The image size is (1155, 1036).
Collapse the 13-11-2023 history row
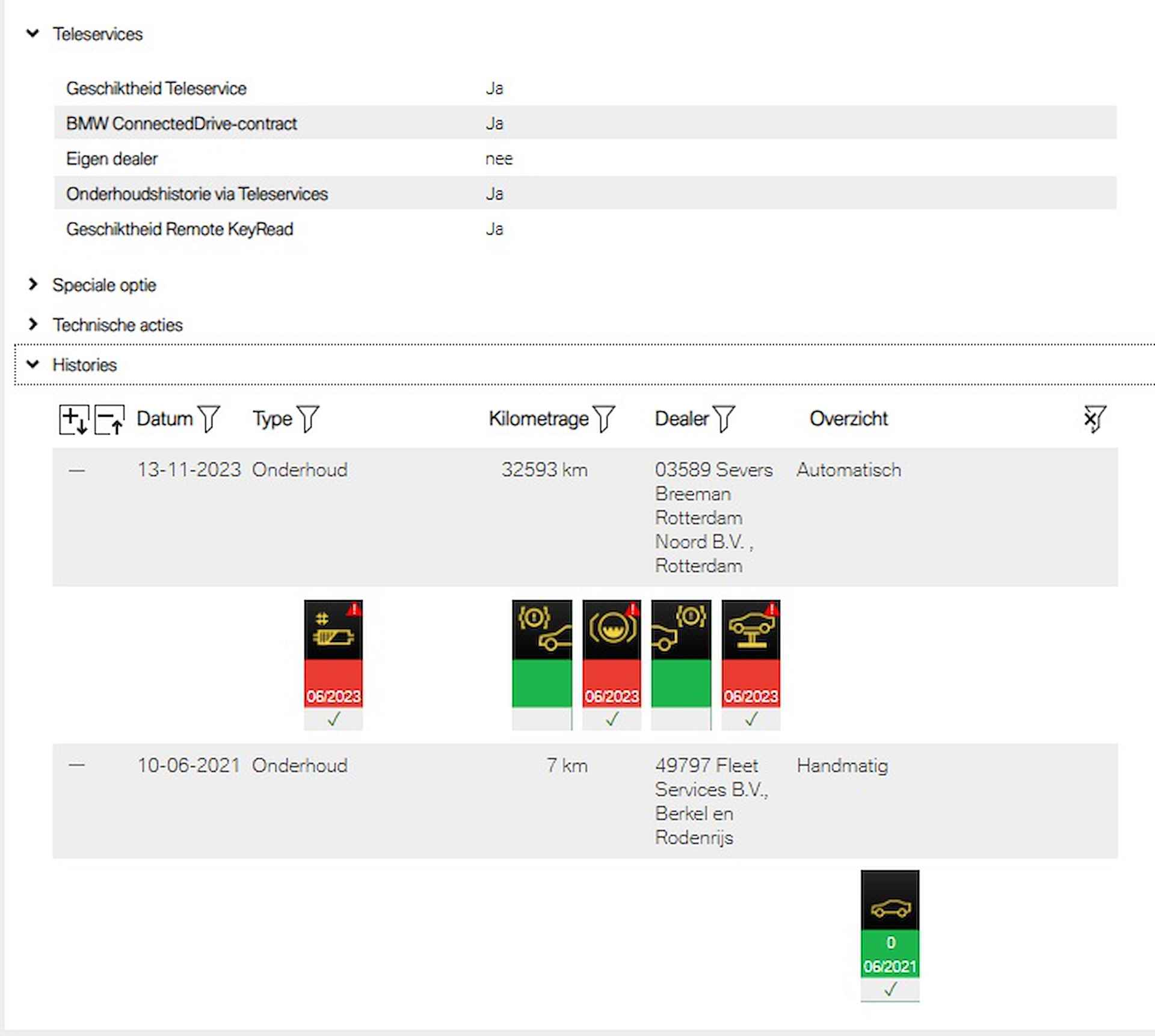pyautogui.click(x=77, y=470)
